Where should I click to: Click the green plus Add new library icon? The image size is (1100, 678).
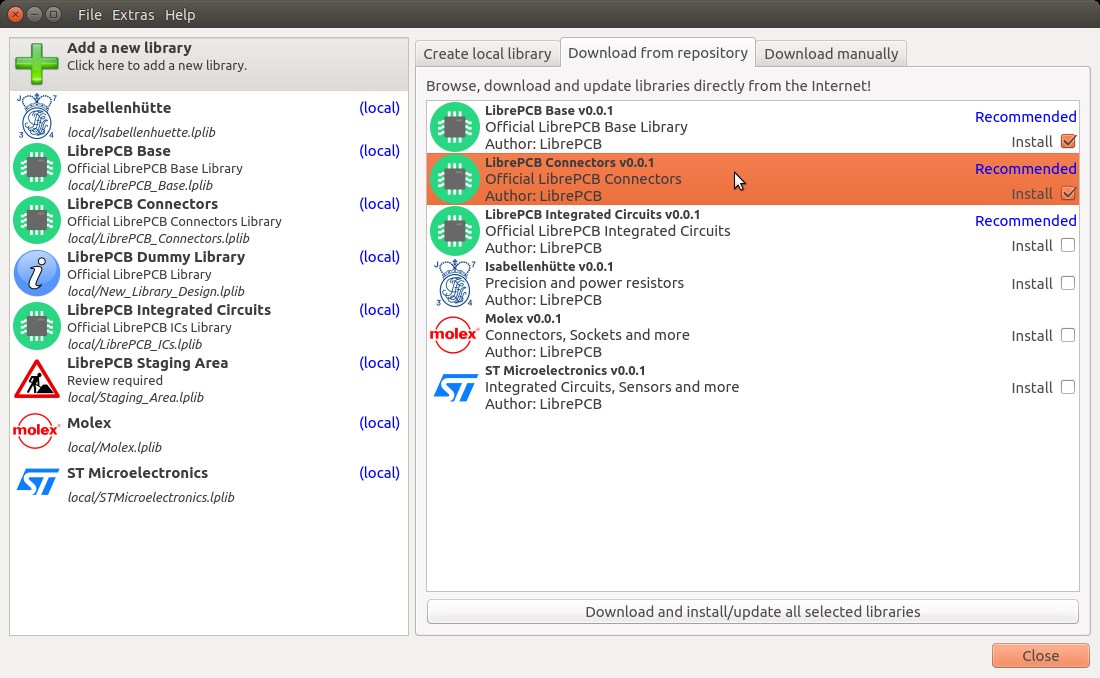(36, 63)
